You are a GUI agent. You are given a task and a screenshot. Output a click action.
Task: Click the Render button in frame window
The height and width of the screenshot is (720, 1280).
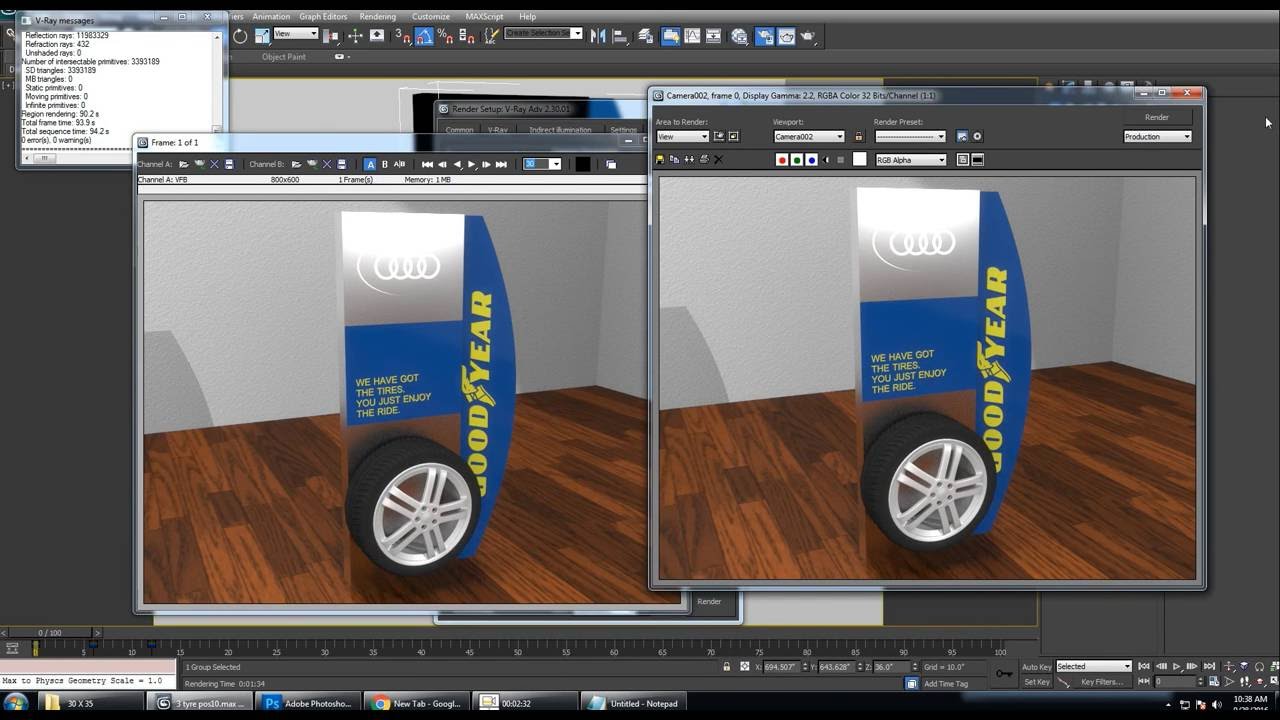click(x=1157, y=117)
